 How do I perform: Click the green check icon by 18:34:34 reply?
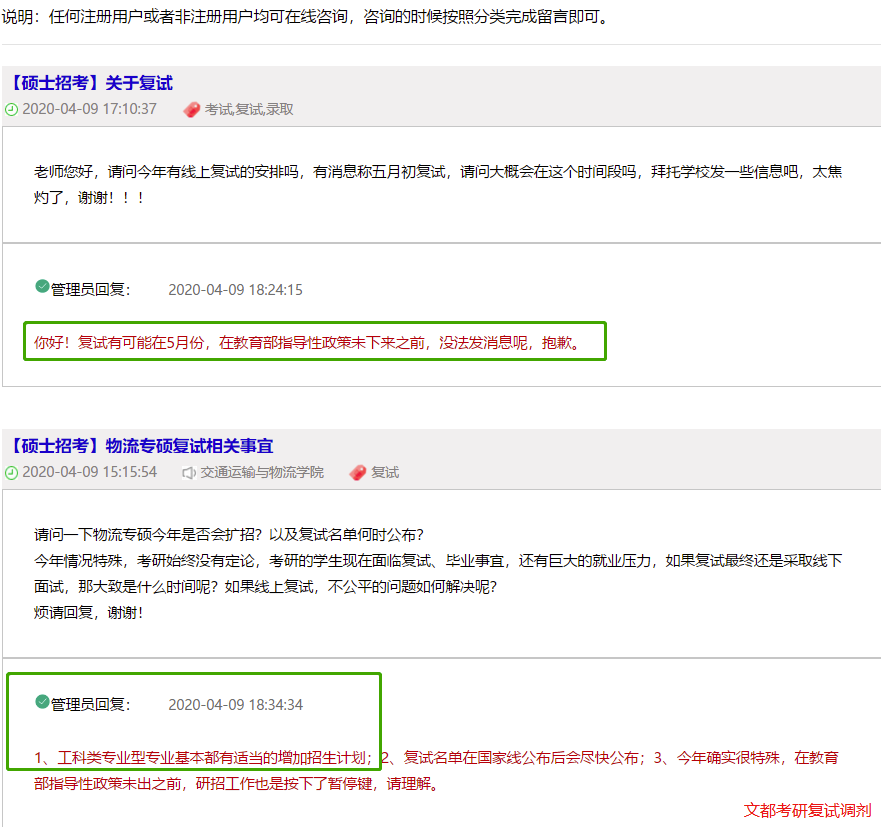[42, 701]
